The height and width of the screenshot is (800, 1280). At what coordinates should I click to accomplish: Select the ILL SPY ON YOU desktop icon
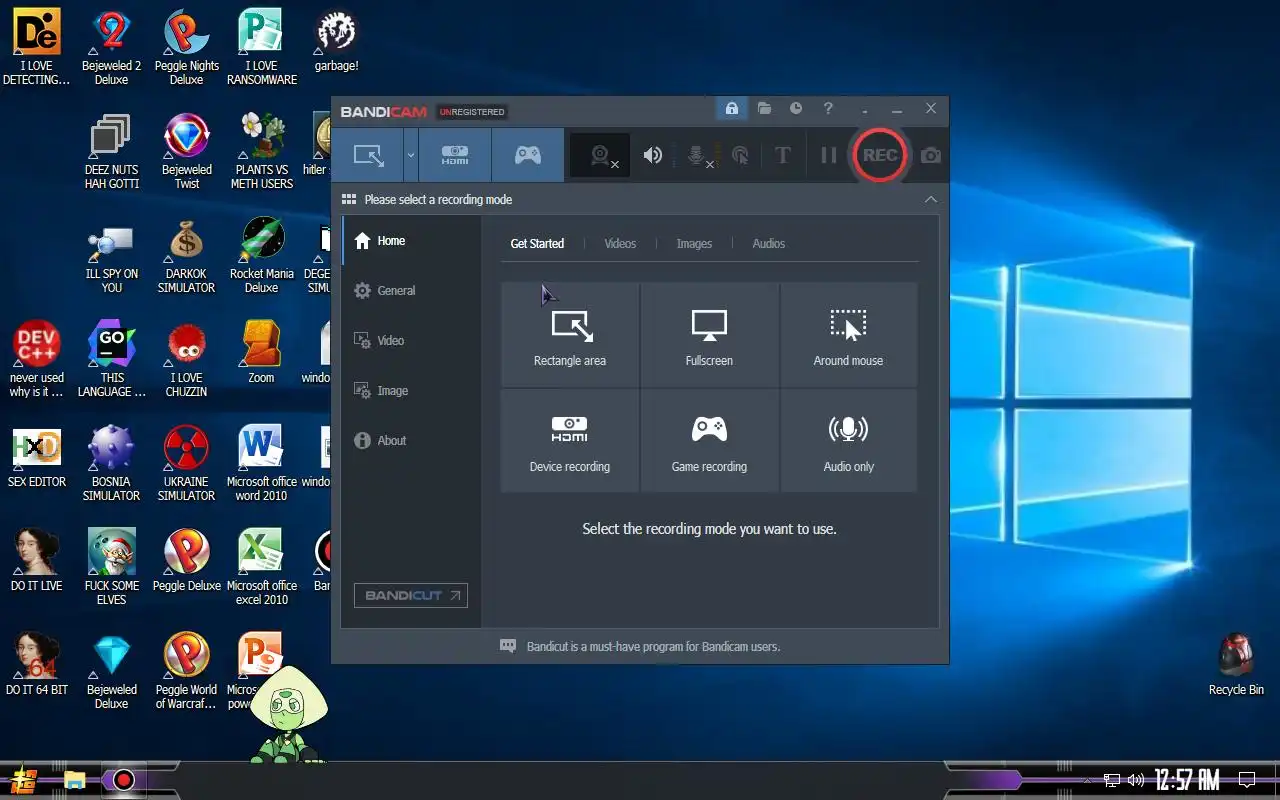[111, 256]
